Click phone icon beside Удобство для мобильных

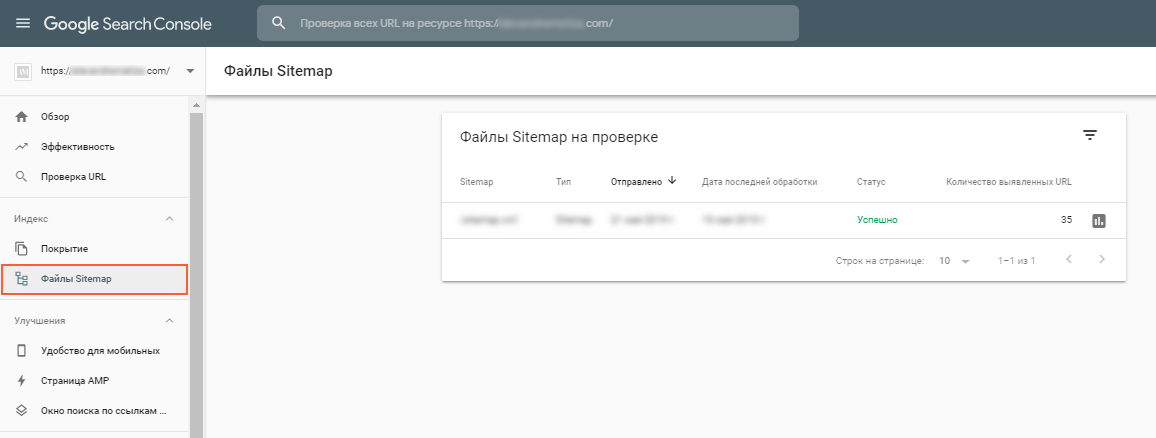coord(21,350)
